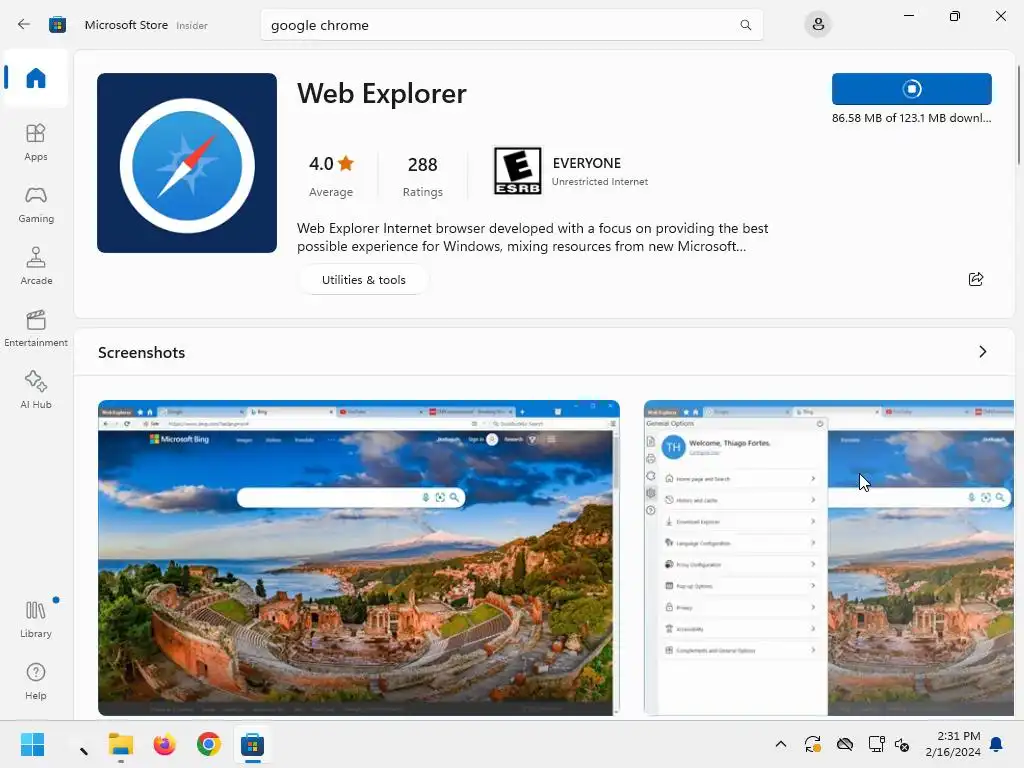Click the Utilities & tools category tag
1024x768 pixels.
364,280
